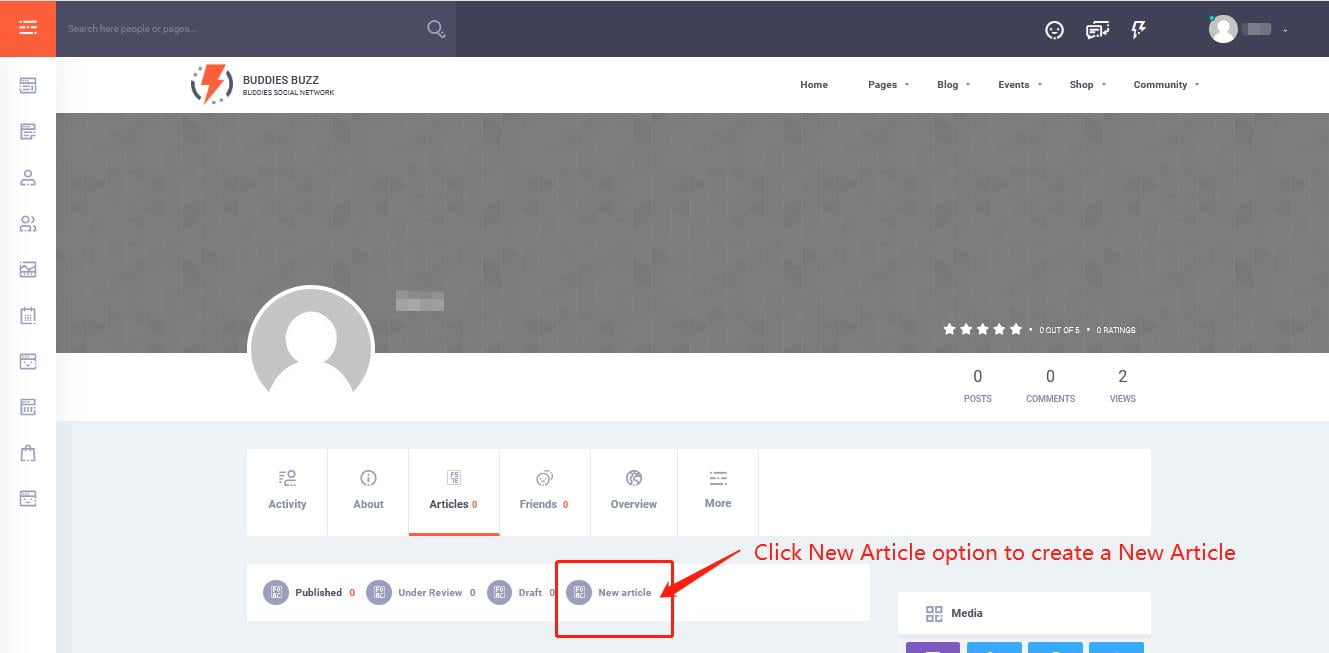Switch to the Friends profile tab

coord(544,491)
